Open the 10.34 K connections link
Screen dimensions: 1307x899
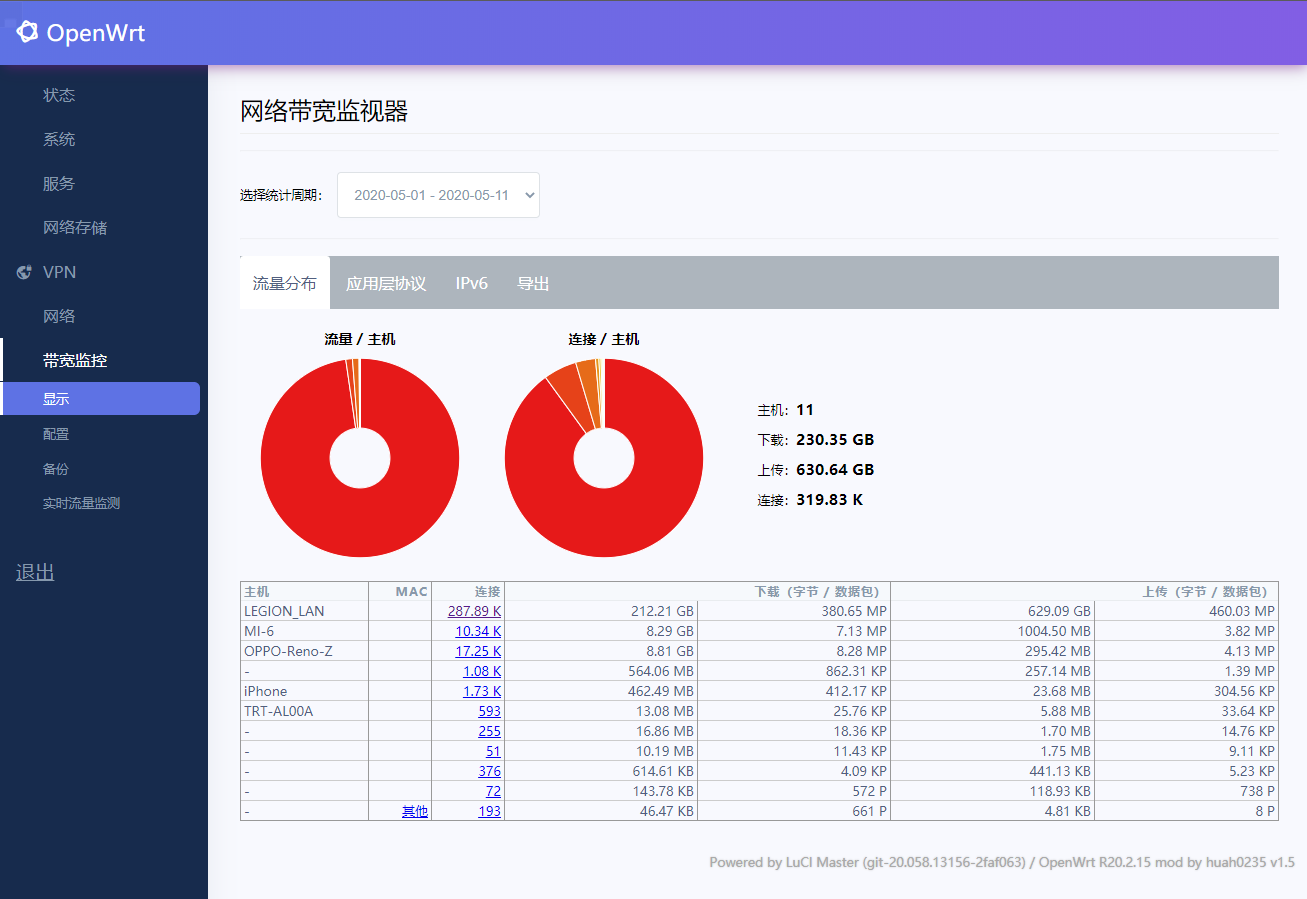tap(478, 631)
